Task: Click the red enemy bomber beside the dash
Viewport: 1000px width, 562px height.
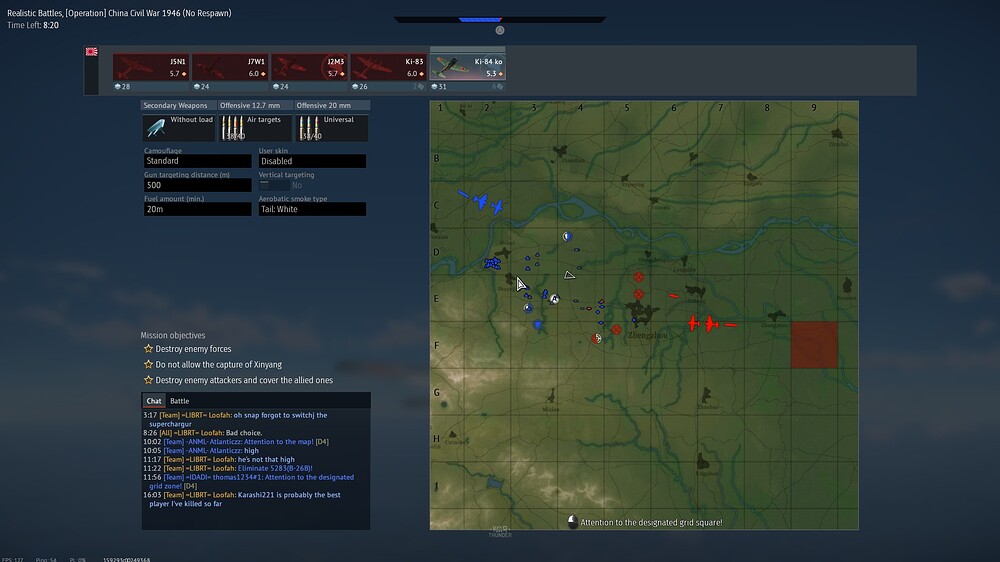Action: click(711, 325)
